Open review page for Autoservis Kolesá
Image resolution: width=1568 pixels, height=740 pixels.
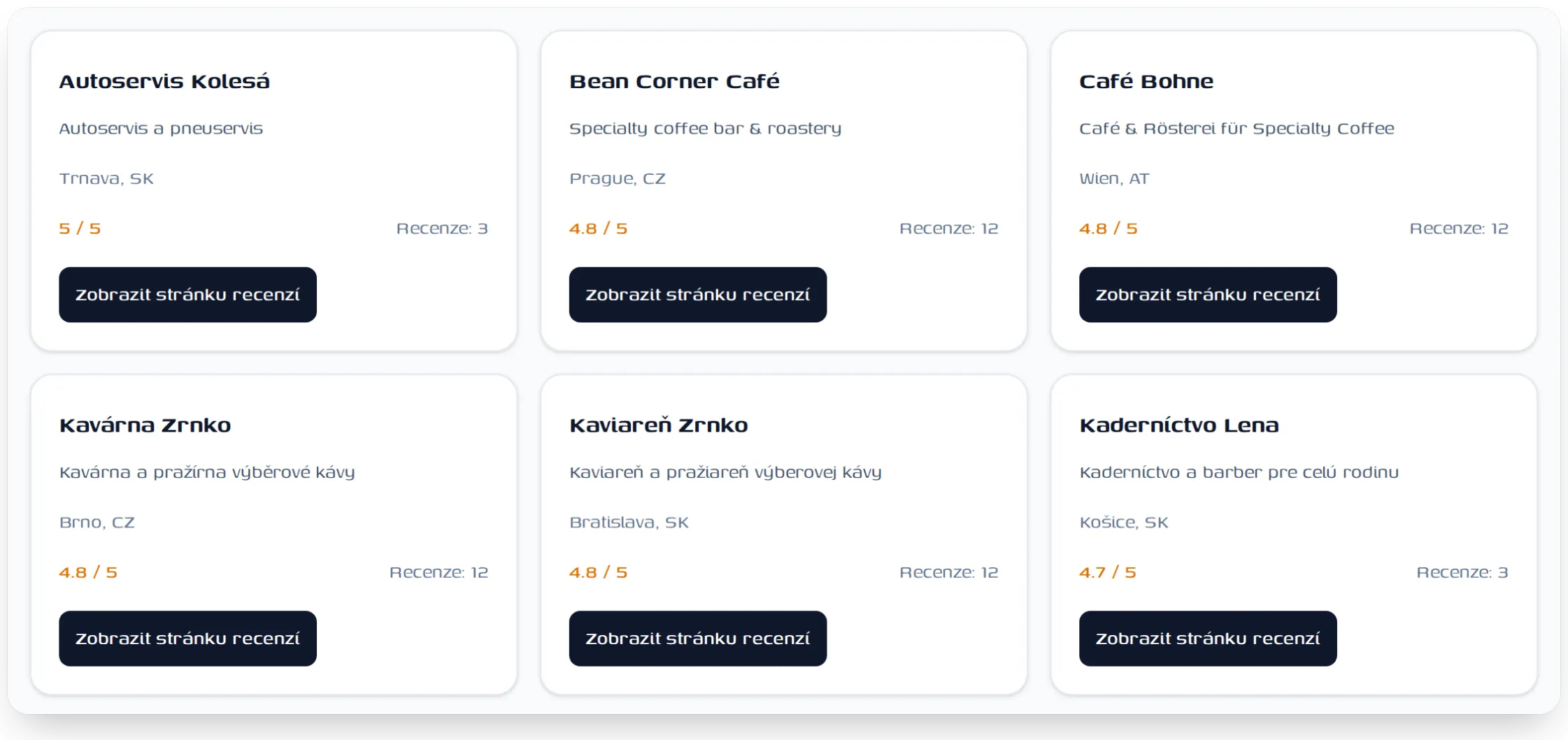click(187, 294)
